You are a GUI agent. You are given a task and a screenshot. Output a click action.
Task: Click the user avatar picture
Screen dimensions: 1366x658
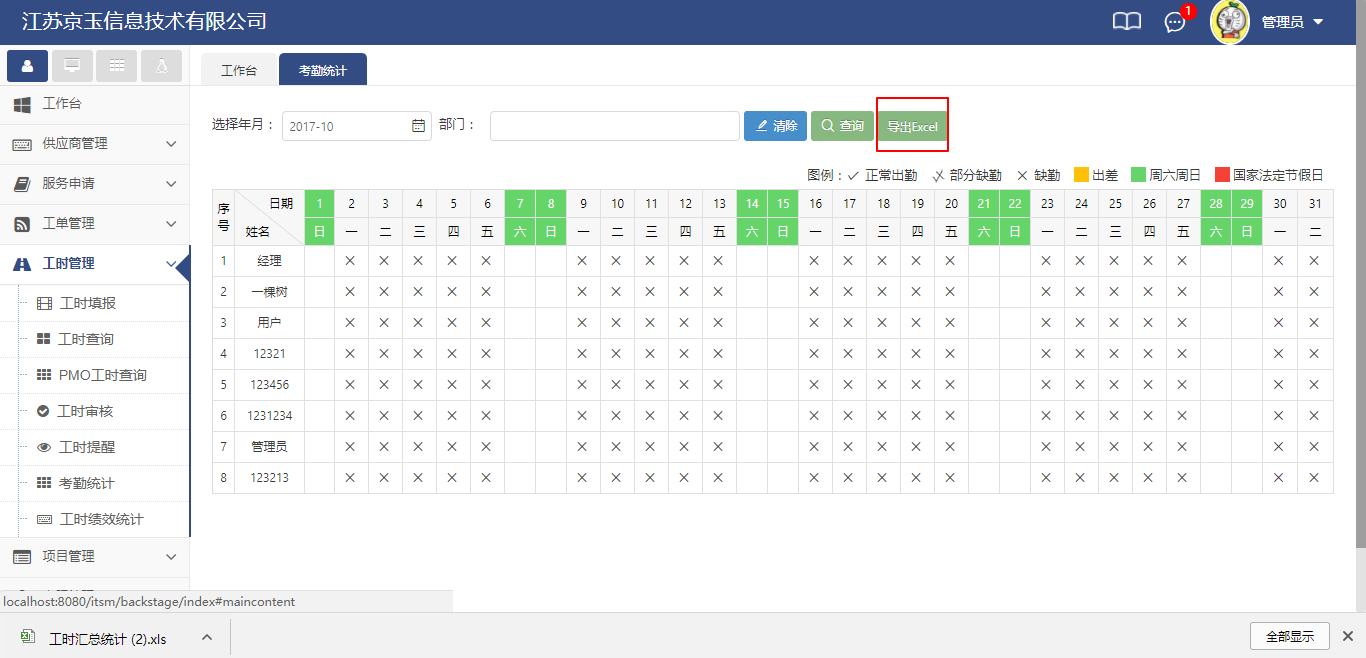pos(1230,22)
